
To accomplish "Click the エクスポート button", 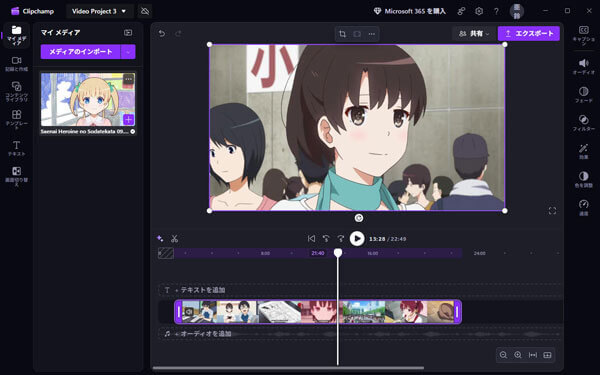I will [528, 34].
